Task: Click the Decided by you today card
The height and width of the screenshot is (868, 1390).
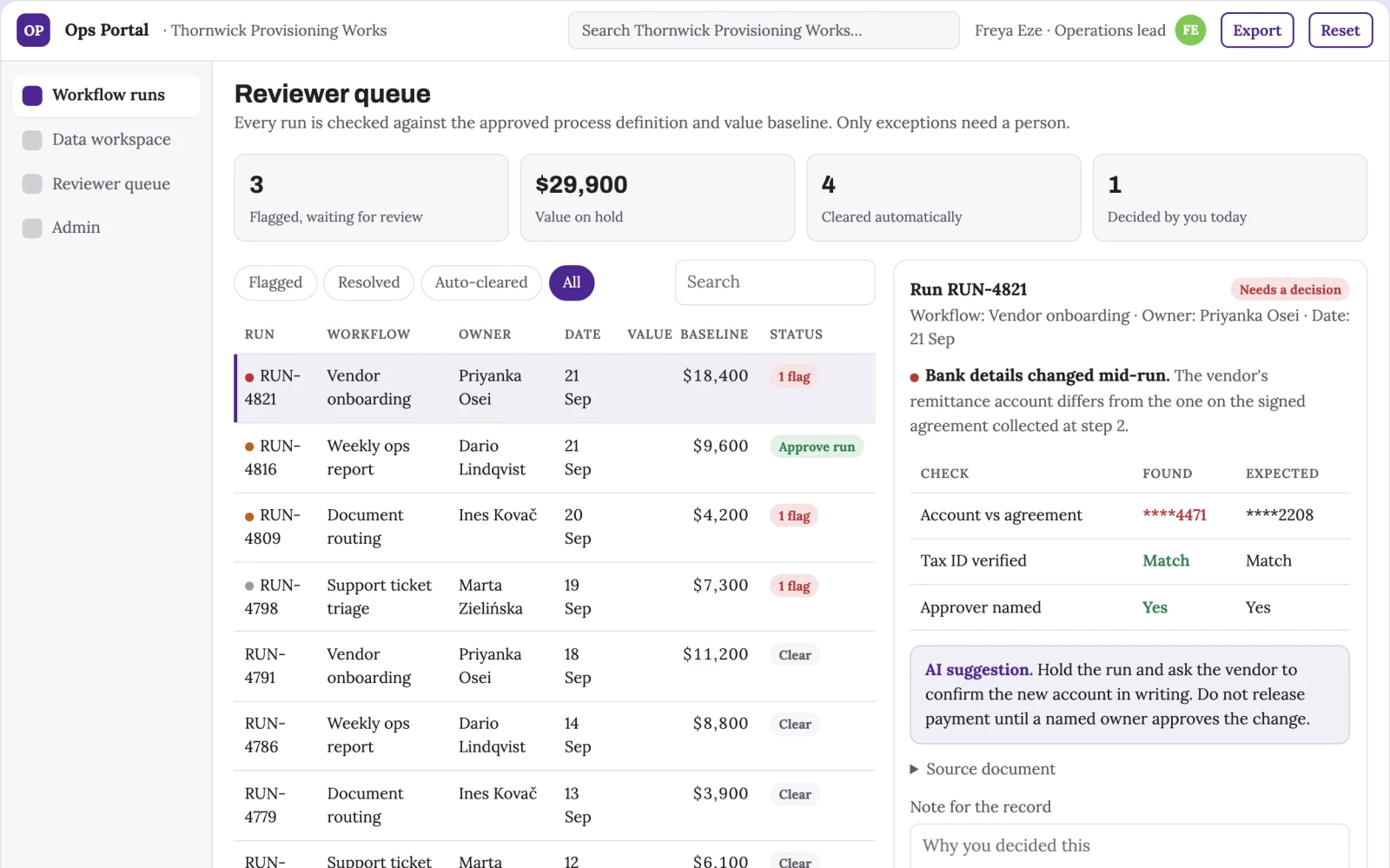Action: click(1229, 198)
